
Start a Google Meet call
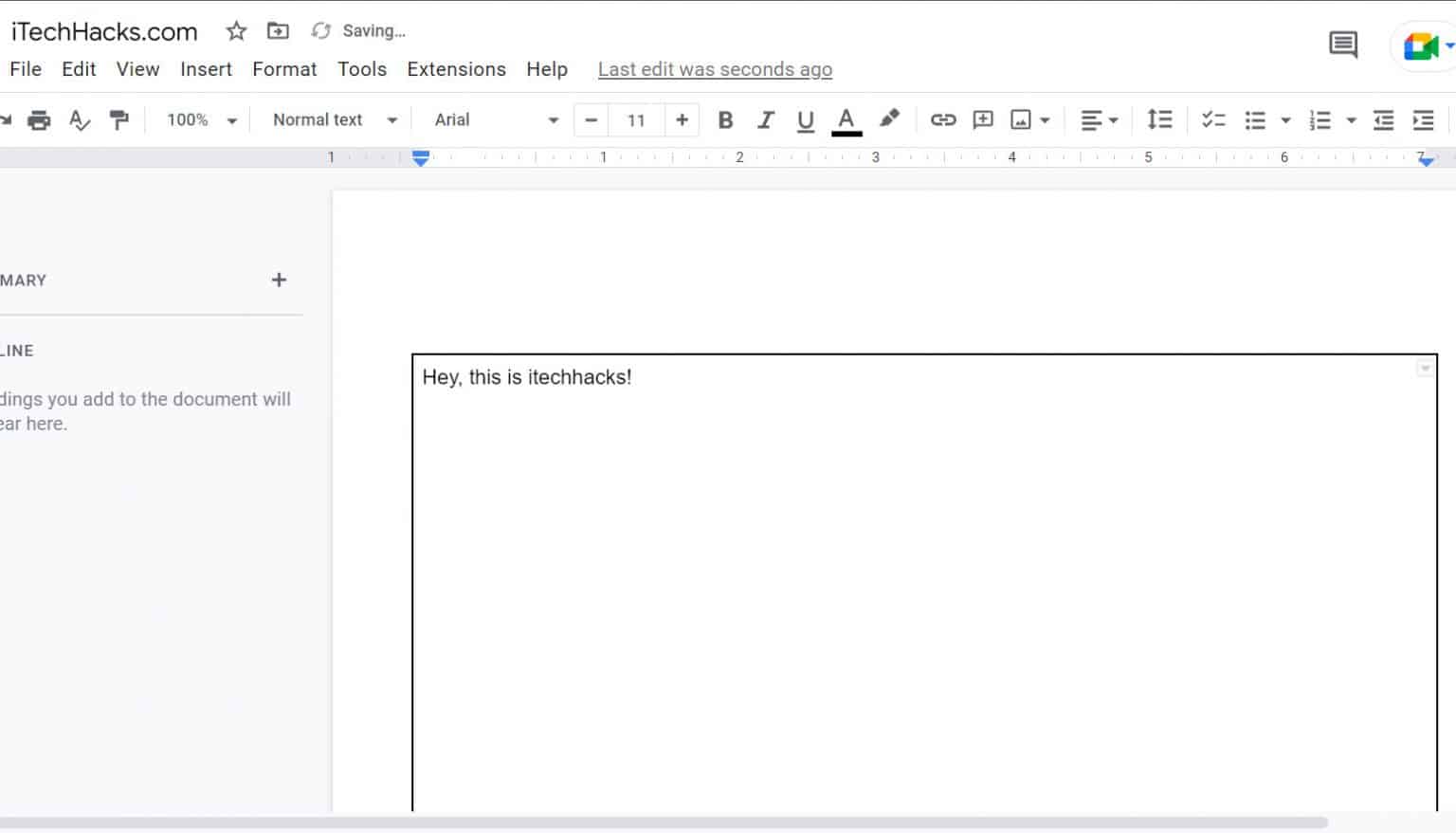click(1419, 45)
